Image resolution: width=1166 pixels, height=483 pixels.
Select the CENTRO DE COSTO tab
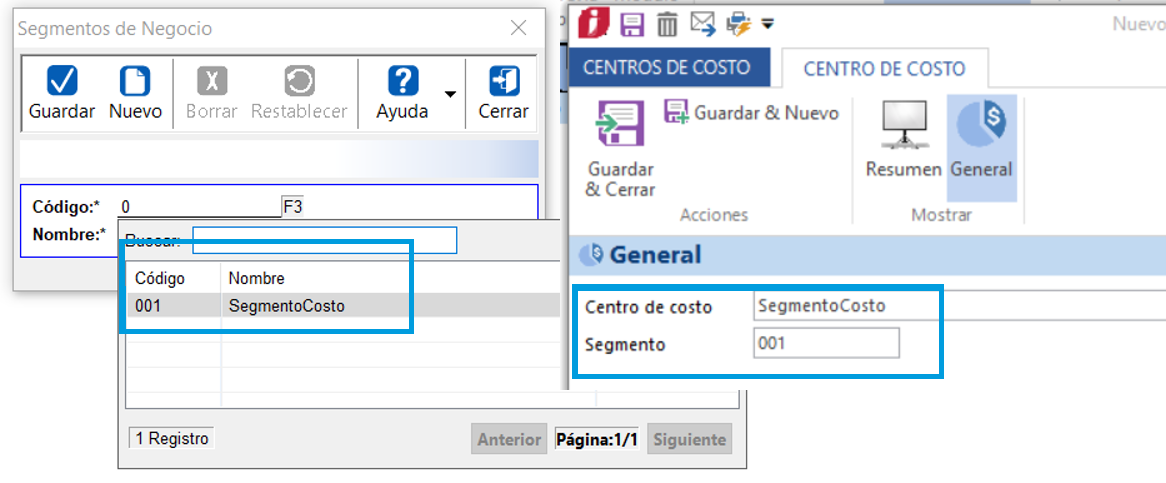pyautogui.click(x=884, y=69)
